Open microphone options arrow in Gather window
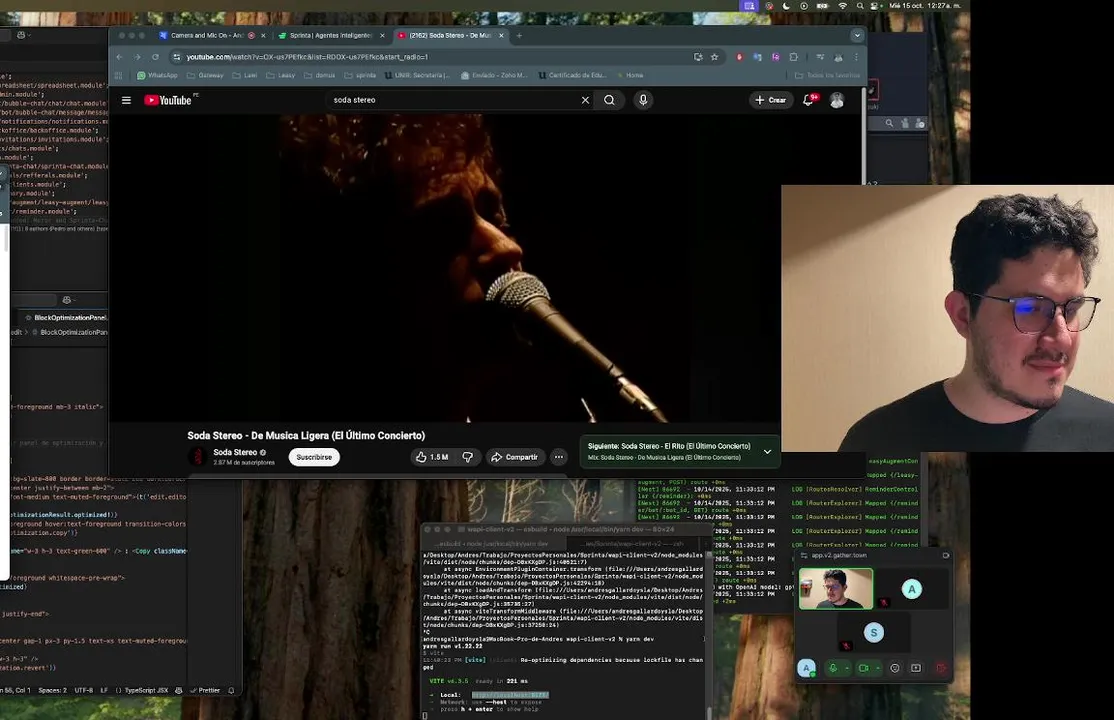Viewport: 1114px width, 720px height. click(846, 668)
